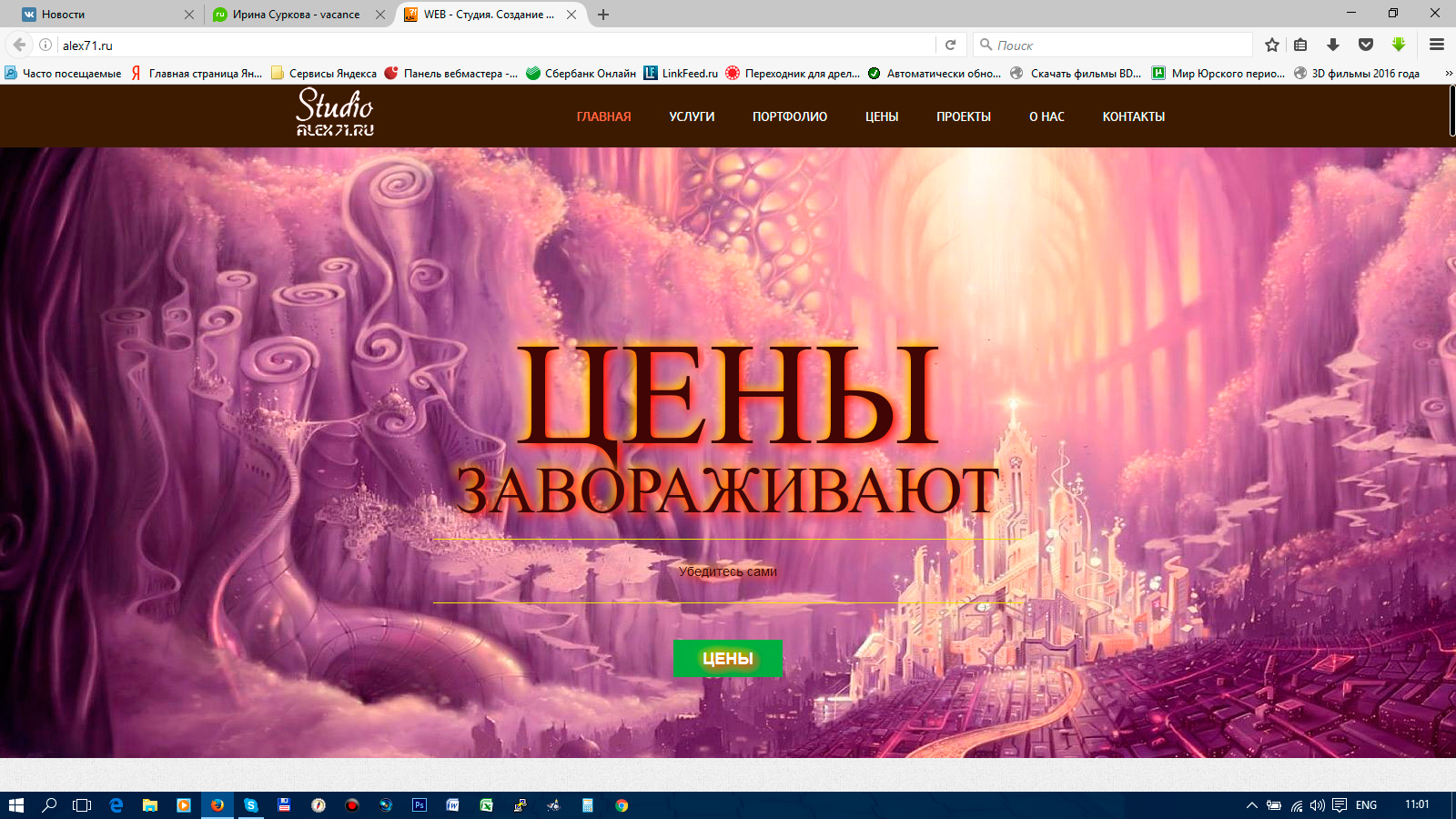Image resolution: width=1456 pixels, height=819 pixels.
Task: Open the Часто посещаемые bookmark folder
Action: [x=63, y=74]
